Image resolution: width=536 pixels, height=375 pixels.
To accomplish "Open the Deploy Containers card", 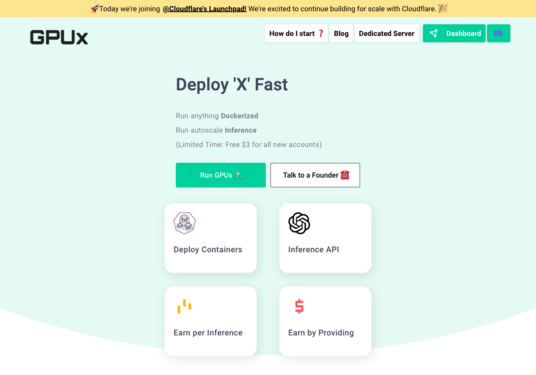I will point(211,238).
